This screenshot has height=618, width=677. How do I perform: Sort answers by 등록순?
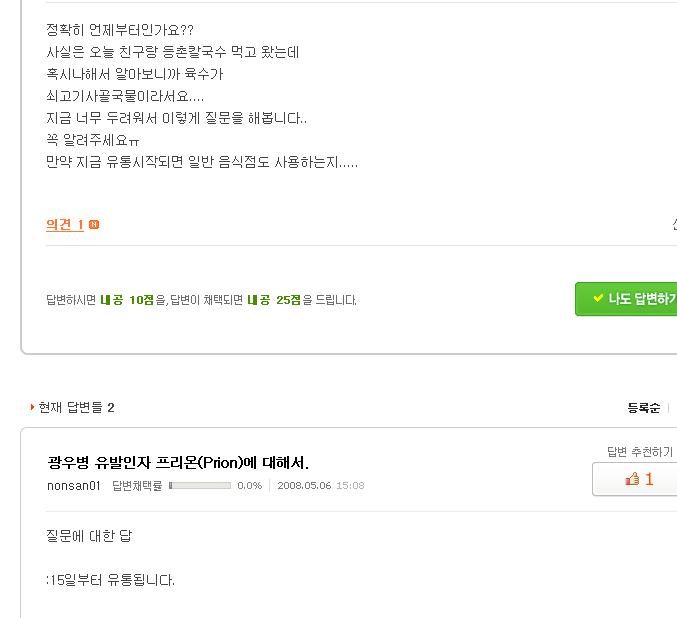643,408
